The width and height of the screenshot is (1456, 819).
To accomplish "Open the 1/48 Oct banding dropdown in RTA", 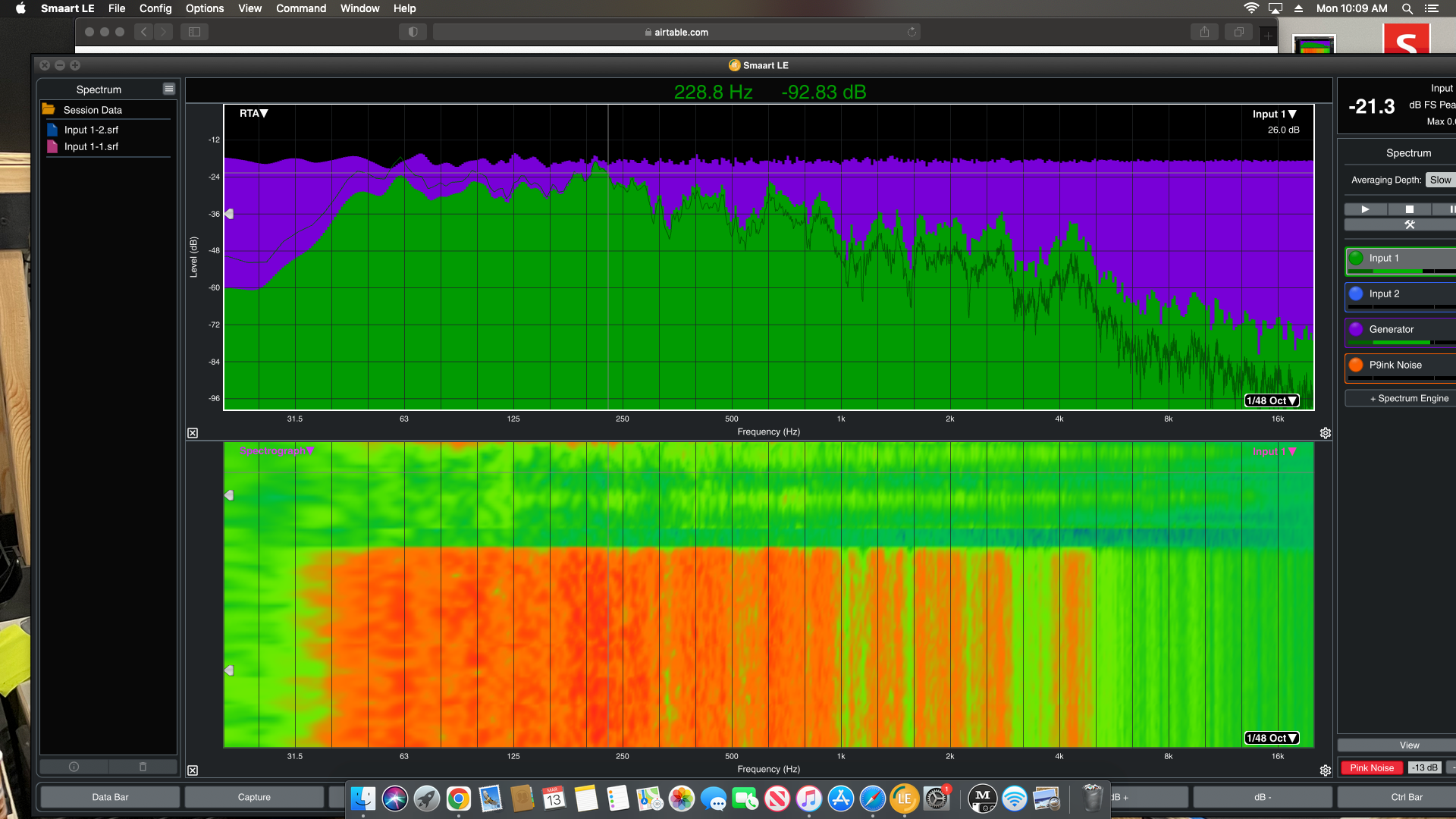I will 1272,400.
